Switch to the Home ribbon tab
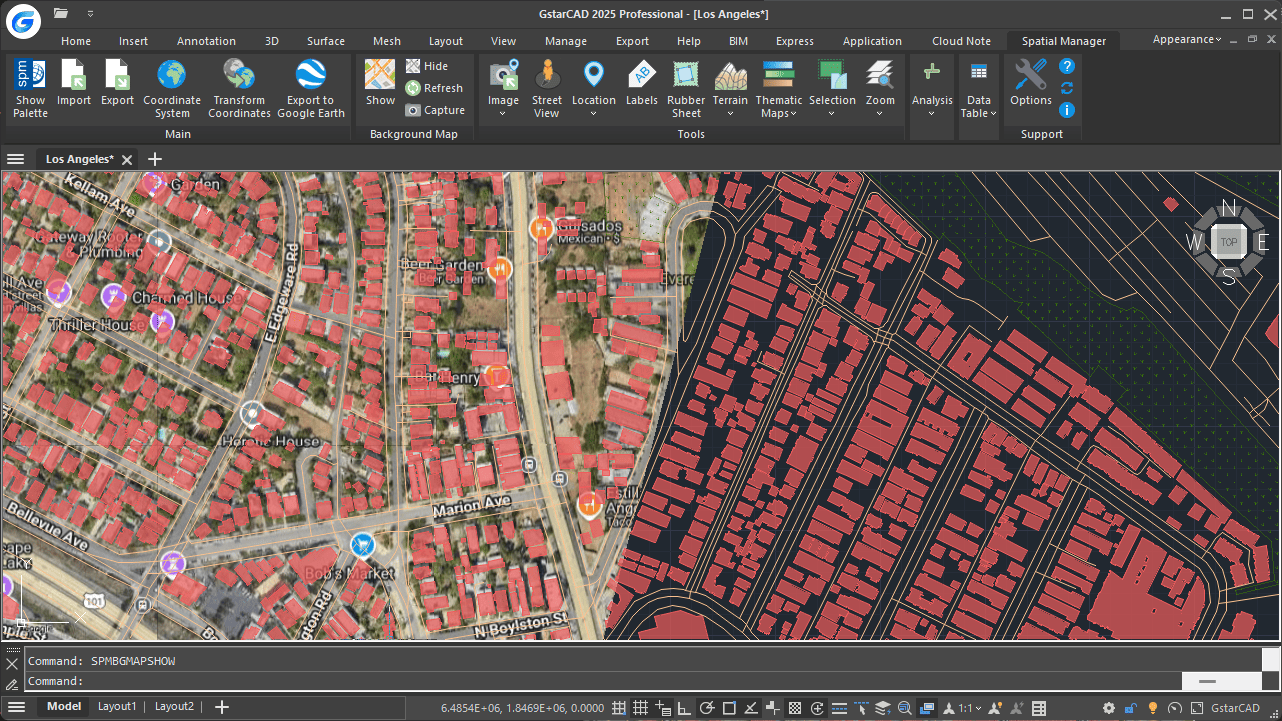 (x=76, y=41)
